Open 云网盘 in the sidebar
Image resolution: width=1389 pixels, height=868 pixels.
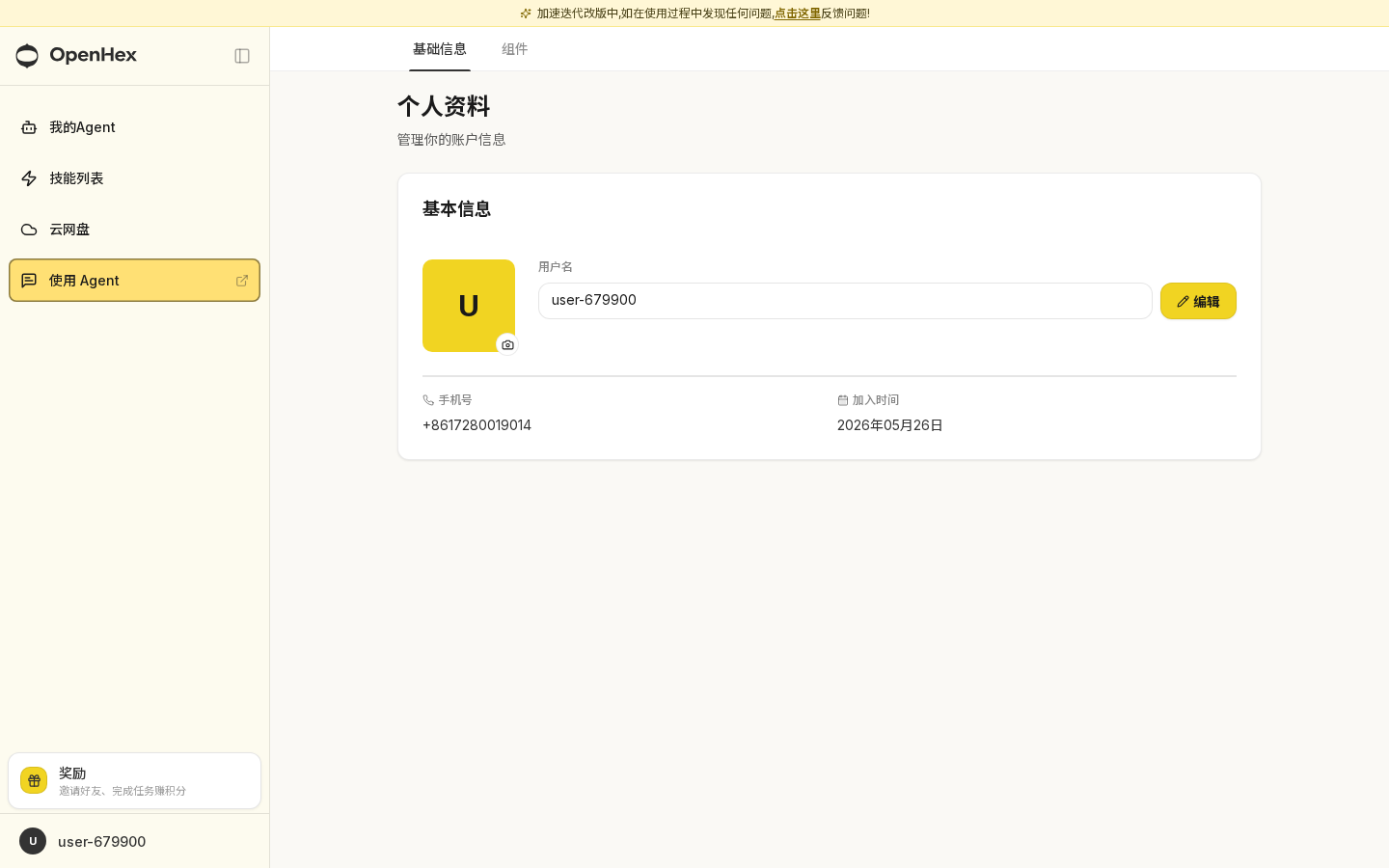(134, 230)
